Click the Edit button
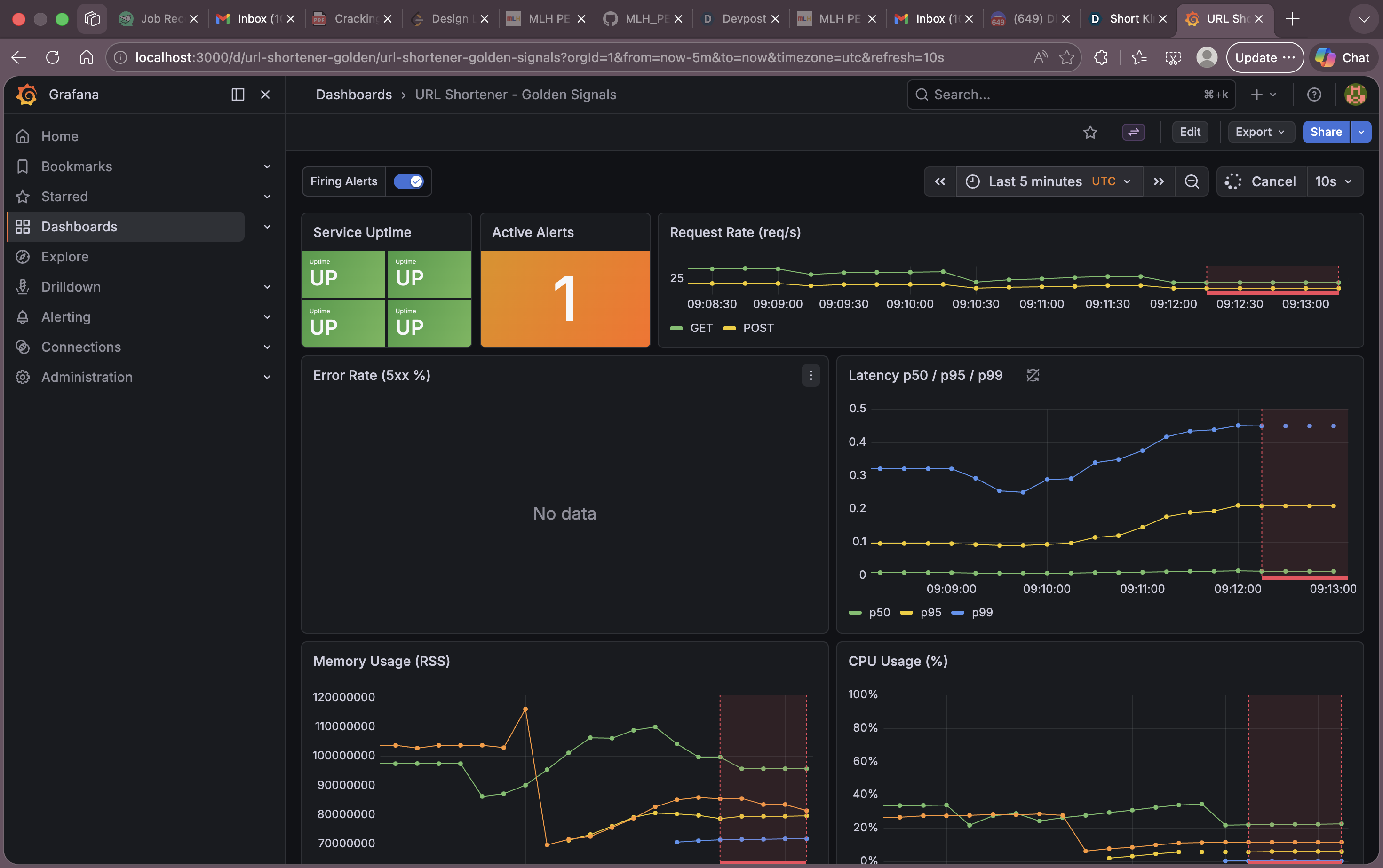The height and width of the screenshot is (868, 1383). (x=1190, y=132)
